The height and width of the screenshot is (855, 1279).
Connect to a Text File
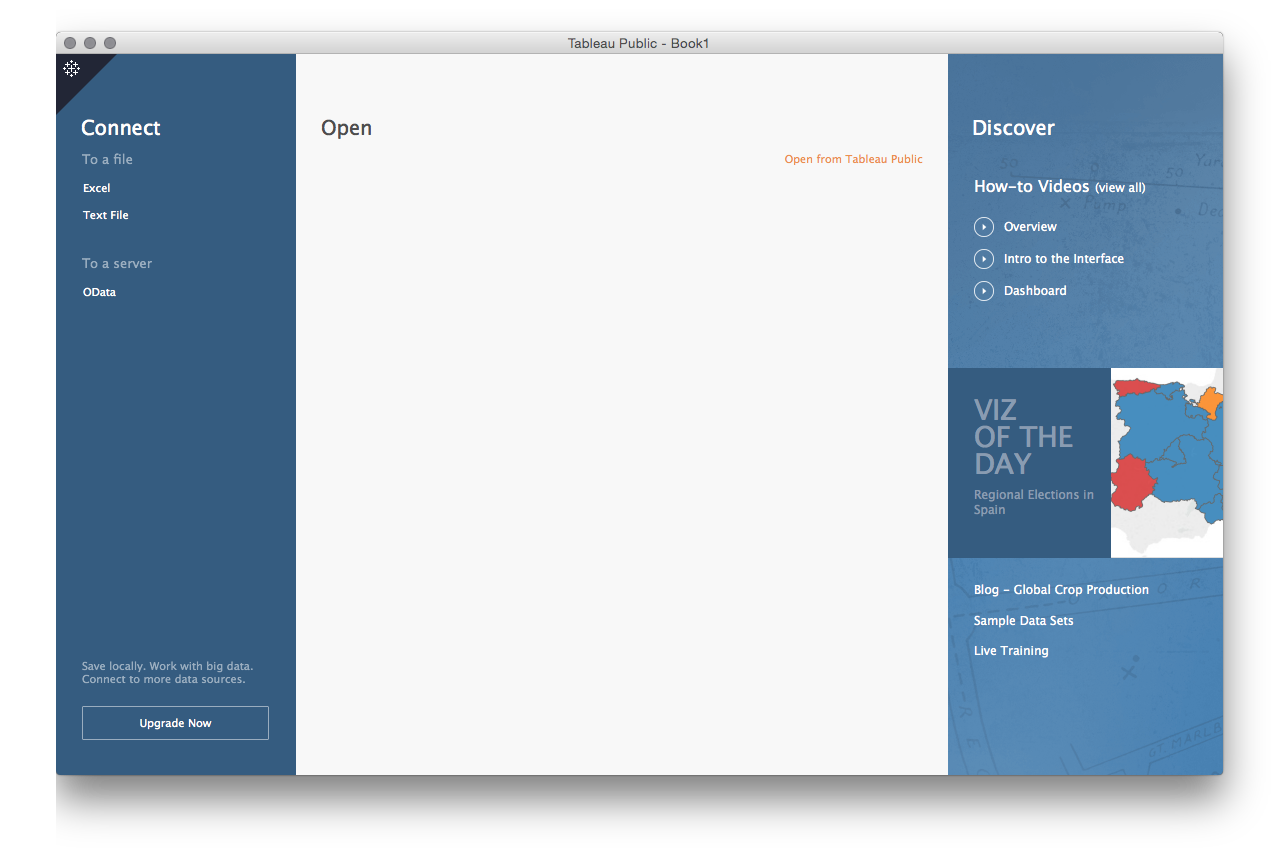pyautogui.click(x=106, y=215)
